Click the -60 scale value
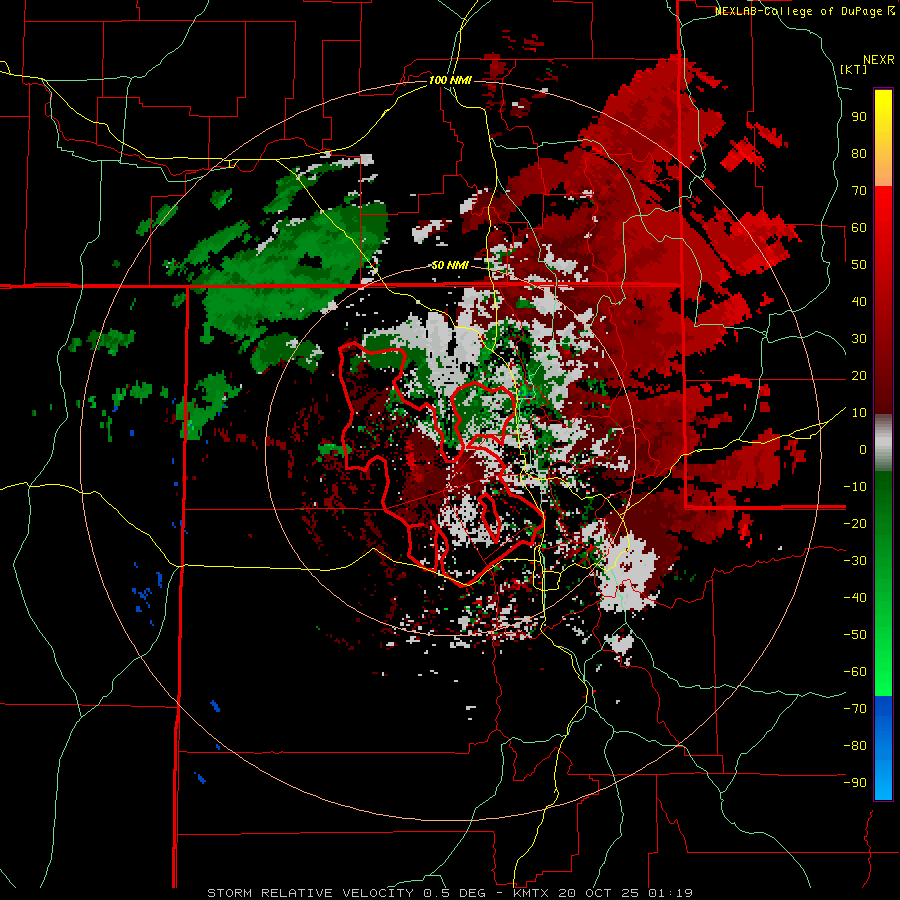The image size is (900, 900). tap(855, 672)
